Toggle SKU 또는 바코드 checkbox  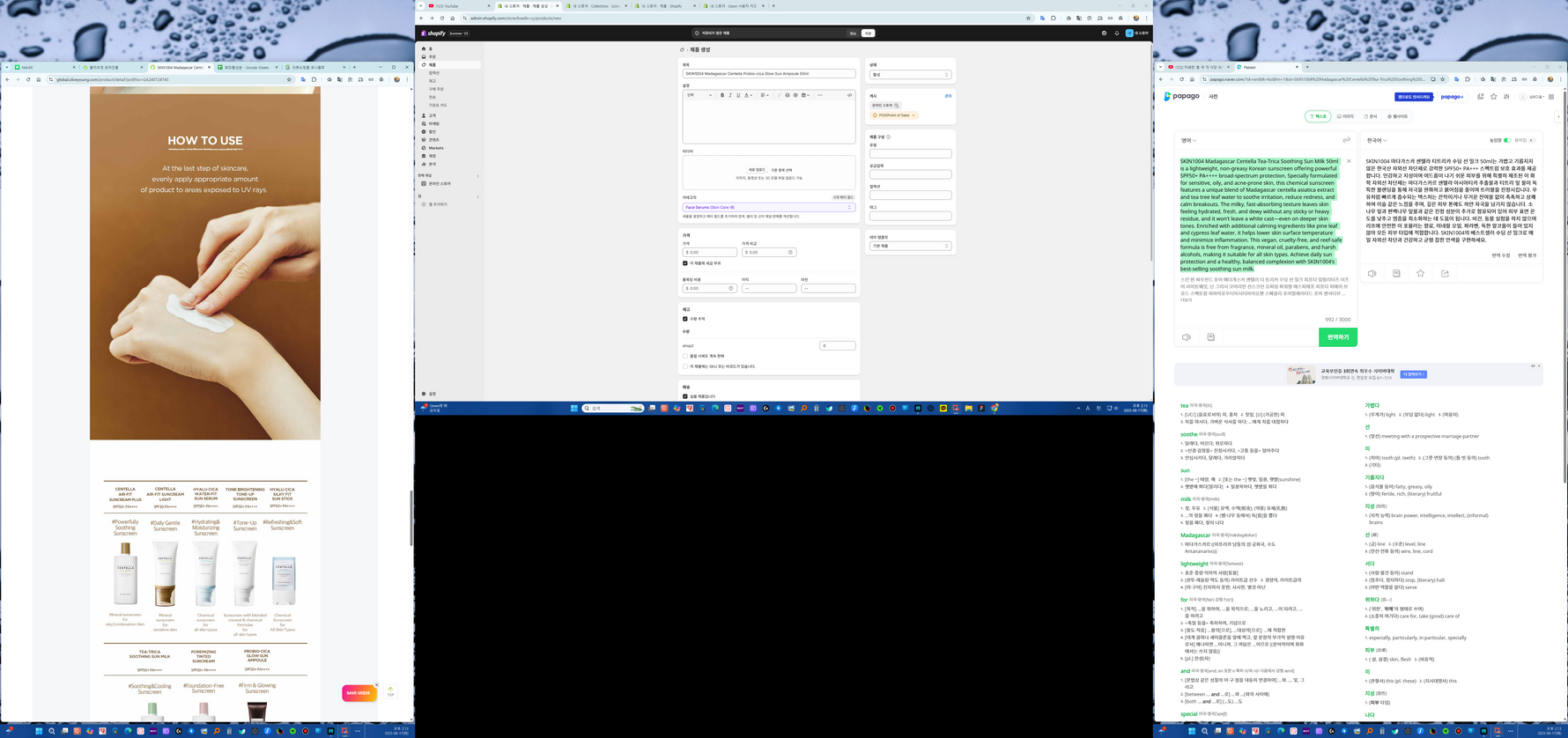coord(685,366)
